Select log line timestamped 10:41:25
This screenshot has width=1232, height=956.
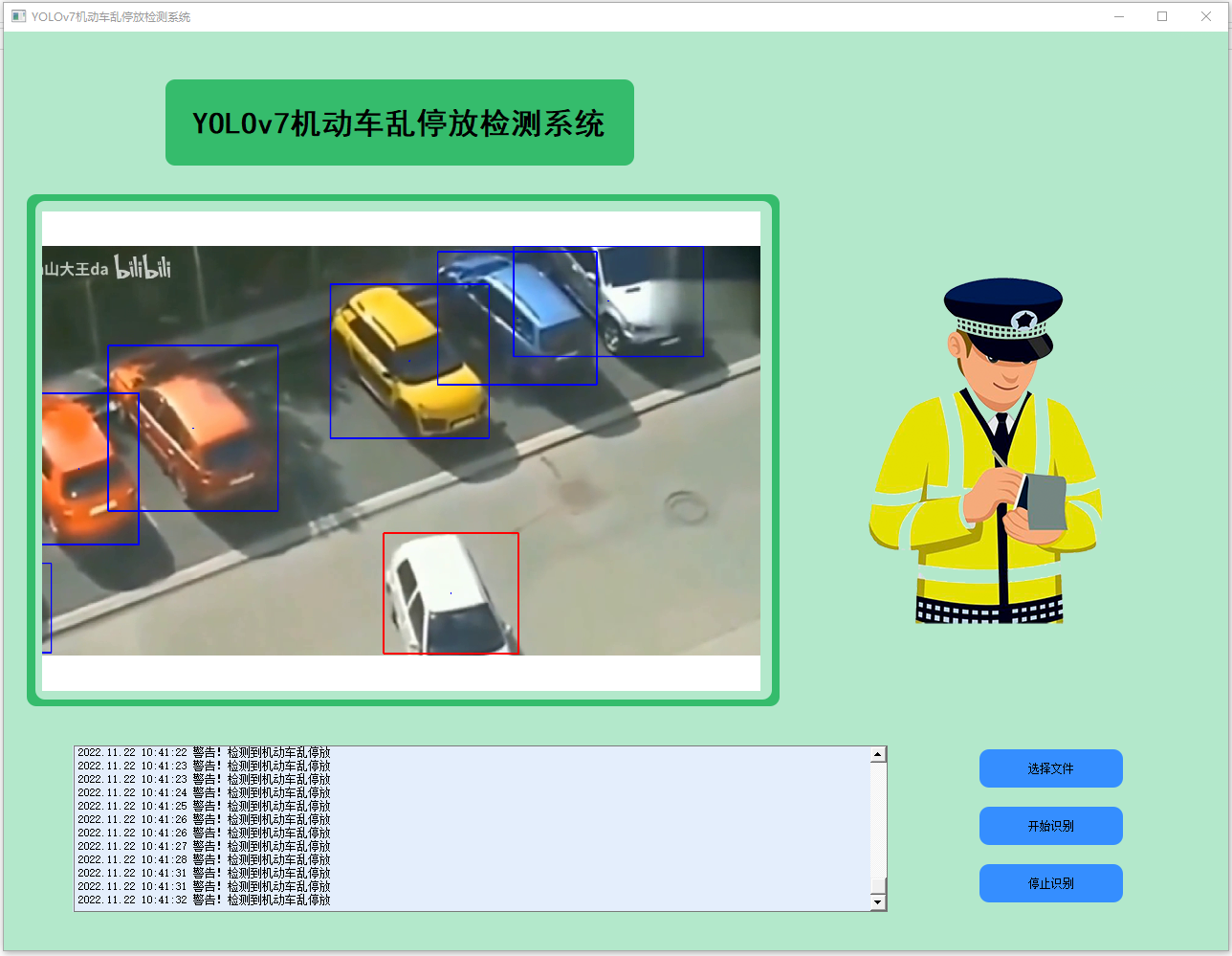click(x=204, y=806)
